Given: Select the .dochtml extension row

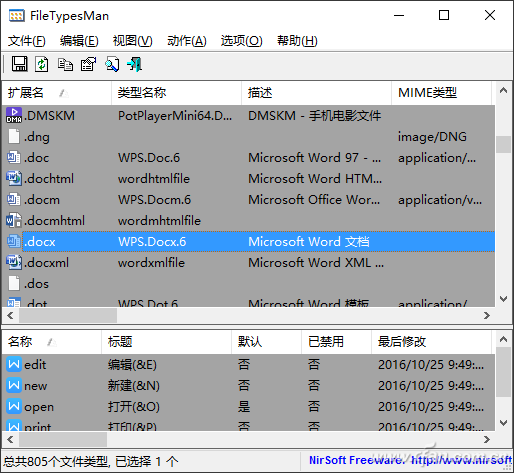Looking at the screenshot, I should tap(248, 178).
